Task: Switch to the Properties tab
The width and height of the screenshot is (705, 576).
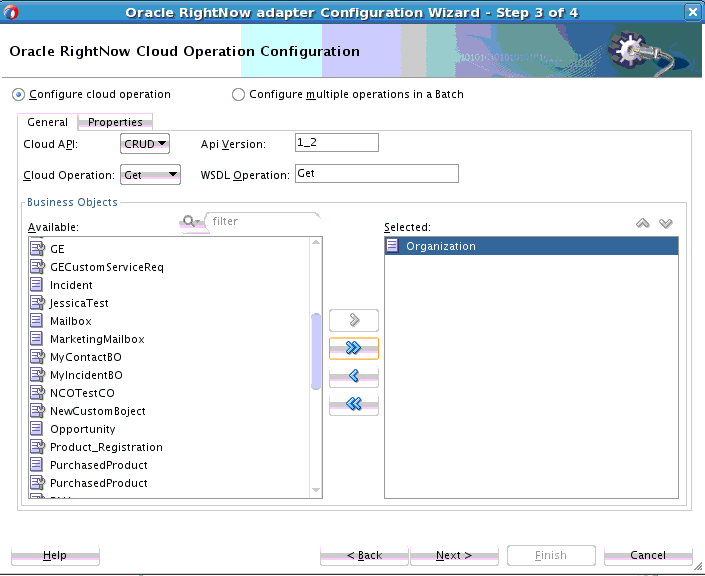Action: point(115,122)
